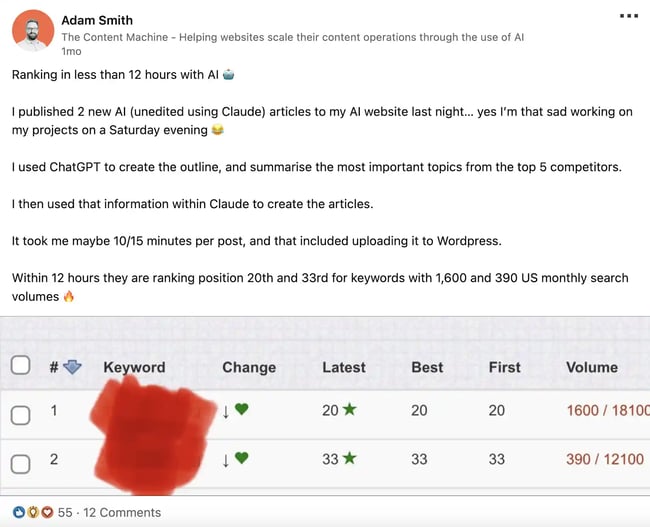This screenshot has width=650, height=527.
Task: Tick the checkbox for keyword row 1
Action: (21, 411)
